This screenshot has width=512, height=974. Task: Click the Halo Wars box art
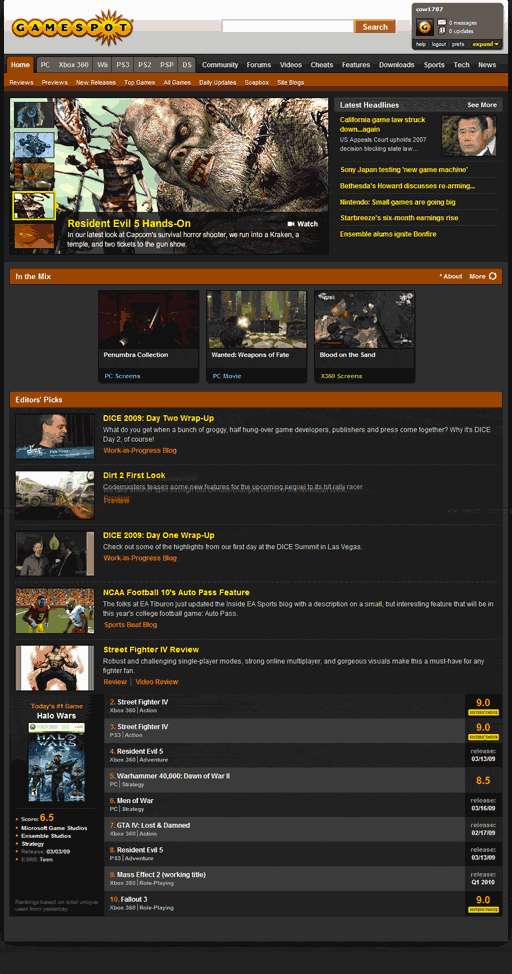[56, 762]
